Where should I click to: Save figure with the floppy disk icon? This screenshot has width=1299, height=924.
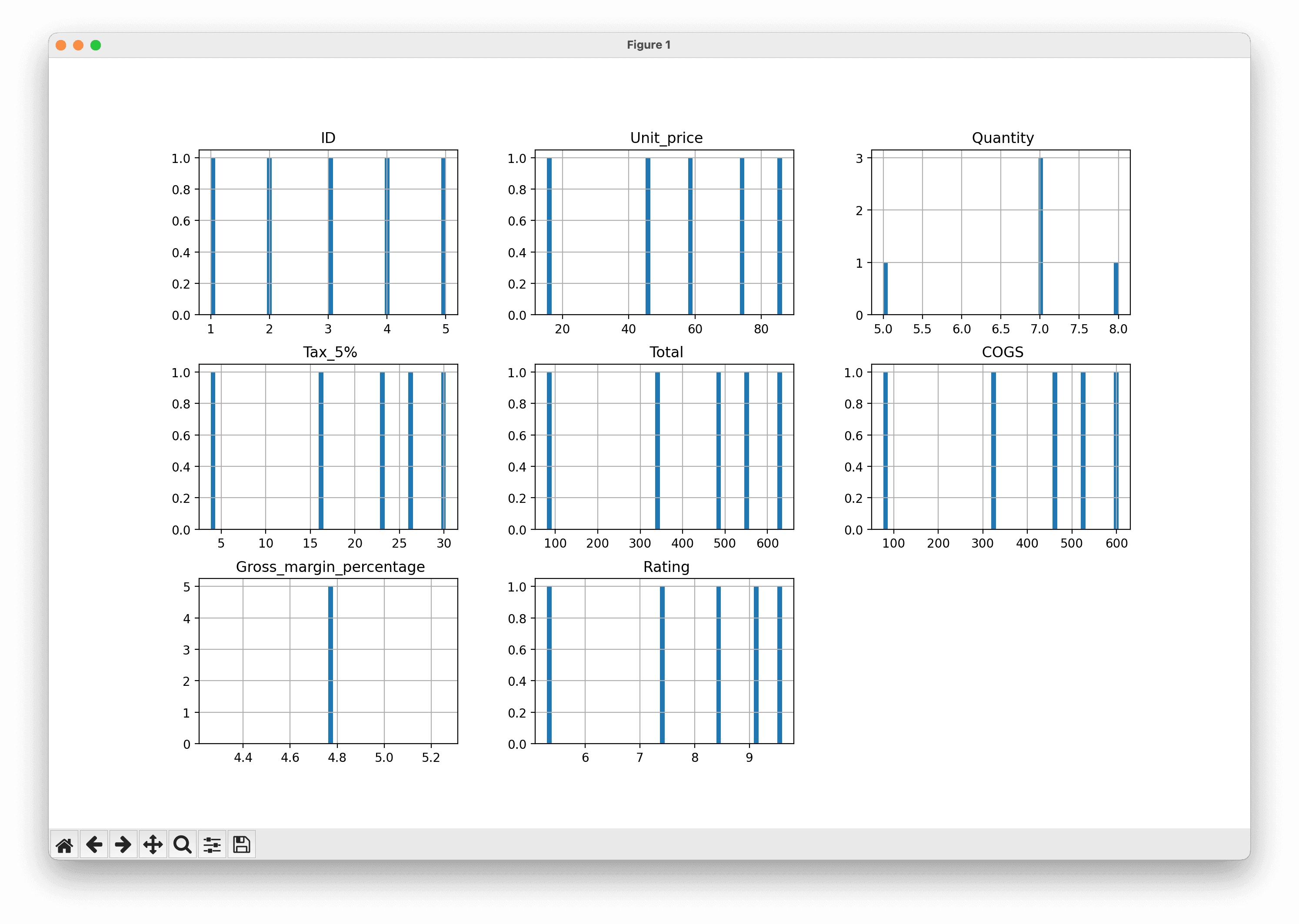[x=242, y=845]
